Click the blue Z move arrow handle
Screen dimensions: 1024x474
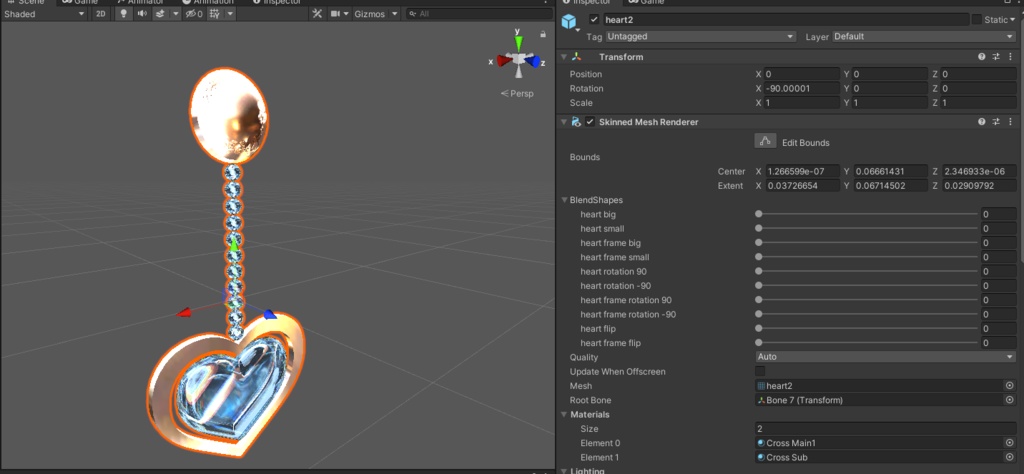[x=270, y=315]
